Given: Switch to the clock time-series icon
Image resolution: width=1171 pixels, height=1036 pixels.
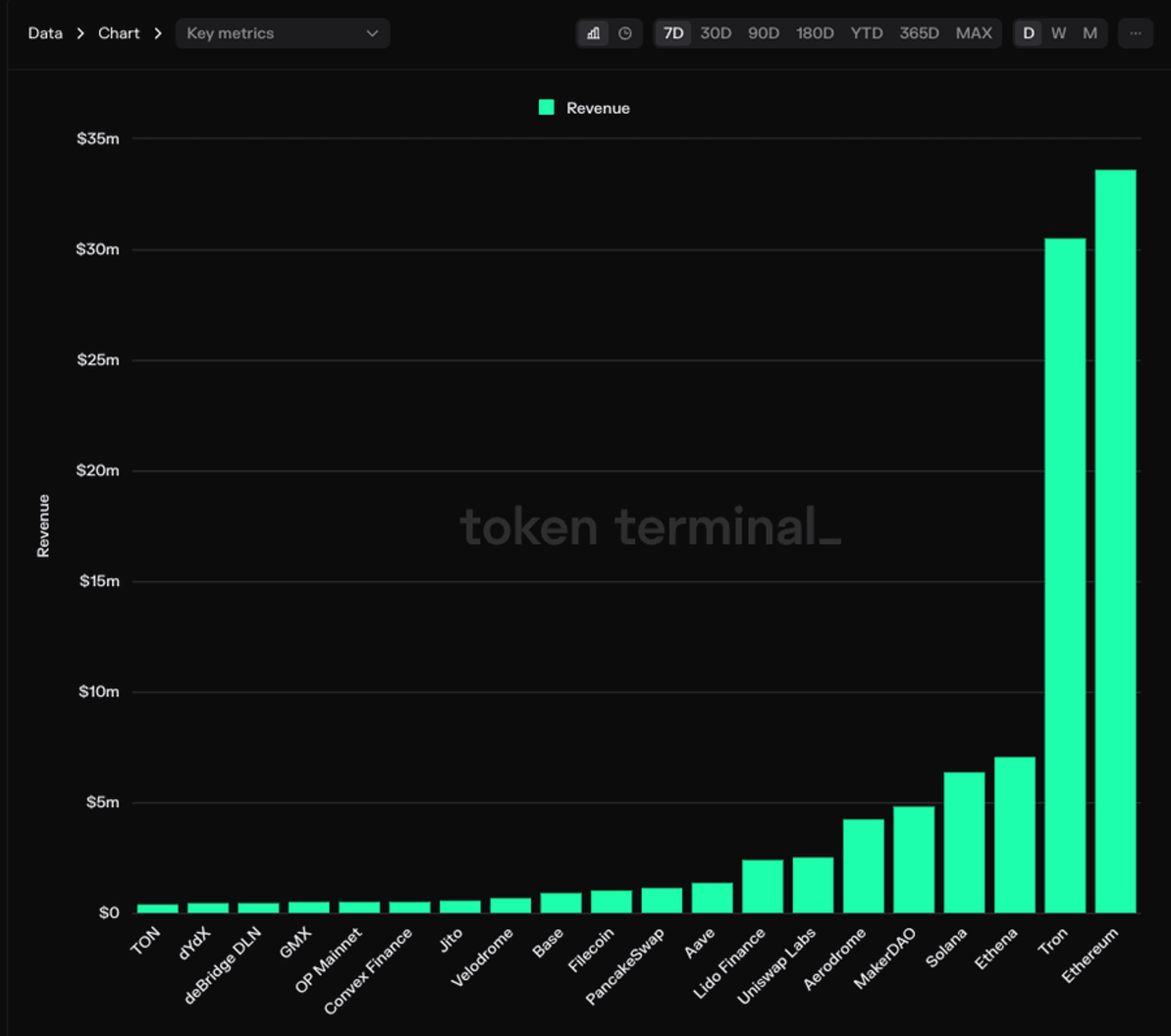Looking at the screenshot, I should (x=625, y=33).
